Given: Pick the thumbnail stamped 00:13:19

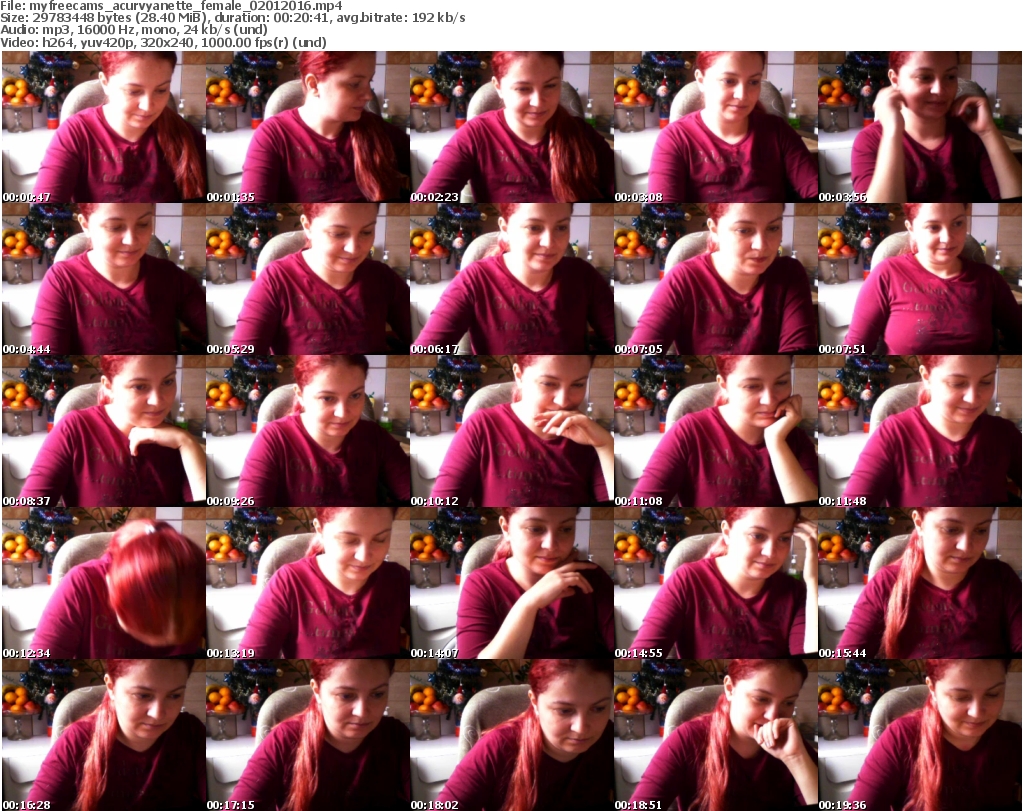Looking at the screenshot, I should pos(308,583).
